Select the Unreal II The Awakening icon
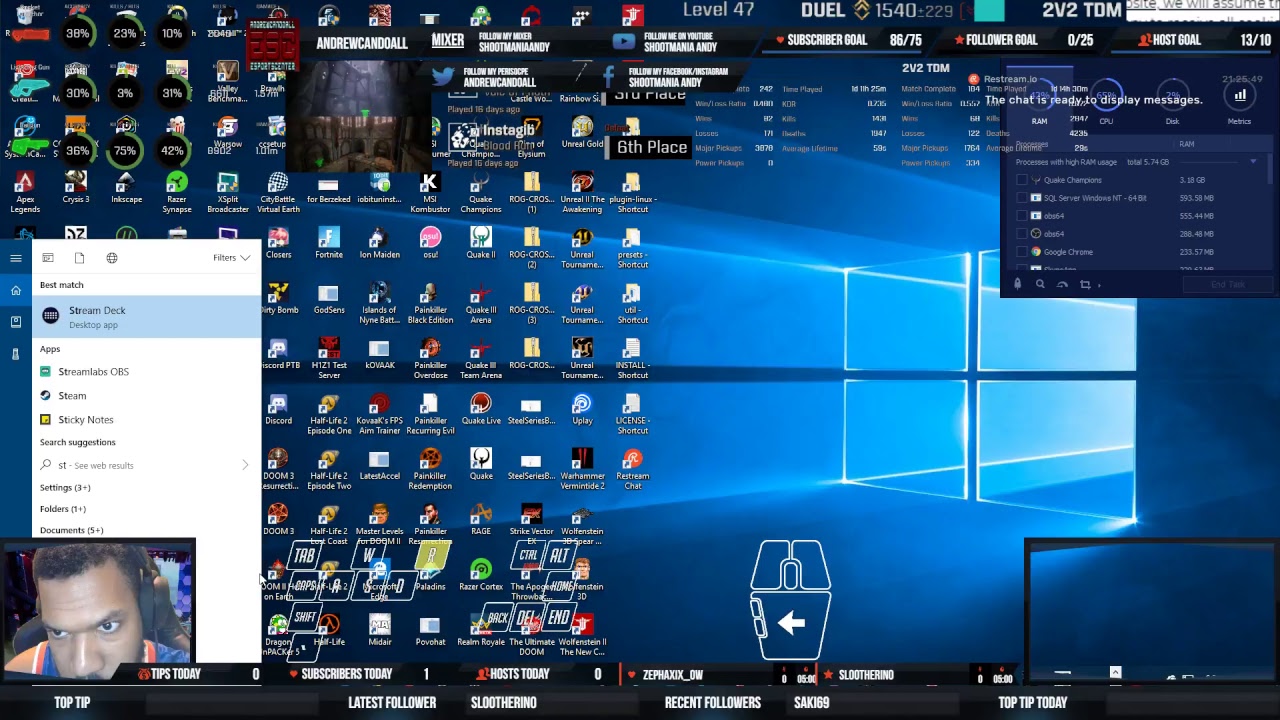Screen dimensions: 1280x720 582,192
